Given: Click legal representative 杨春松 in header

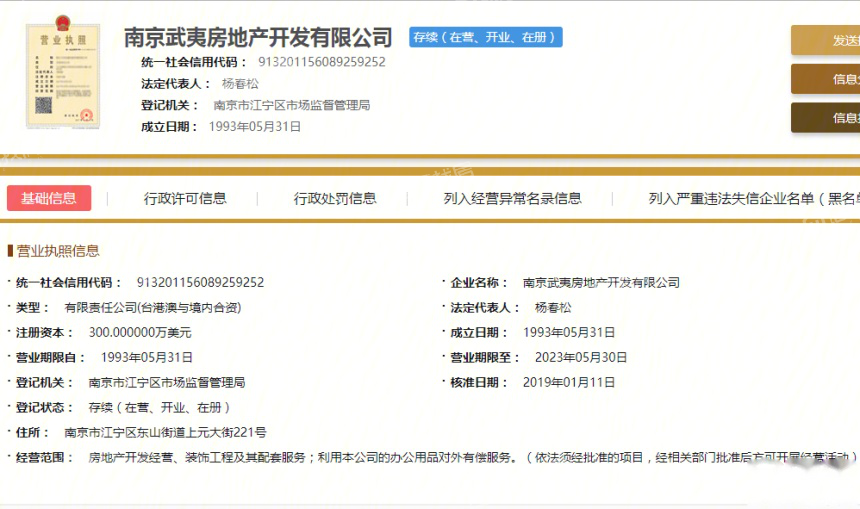Looking at the screenshot, I should pyautogui.click(x=240, y=84).
